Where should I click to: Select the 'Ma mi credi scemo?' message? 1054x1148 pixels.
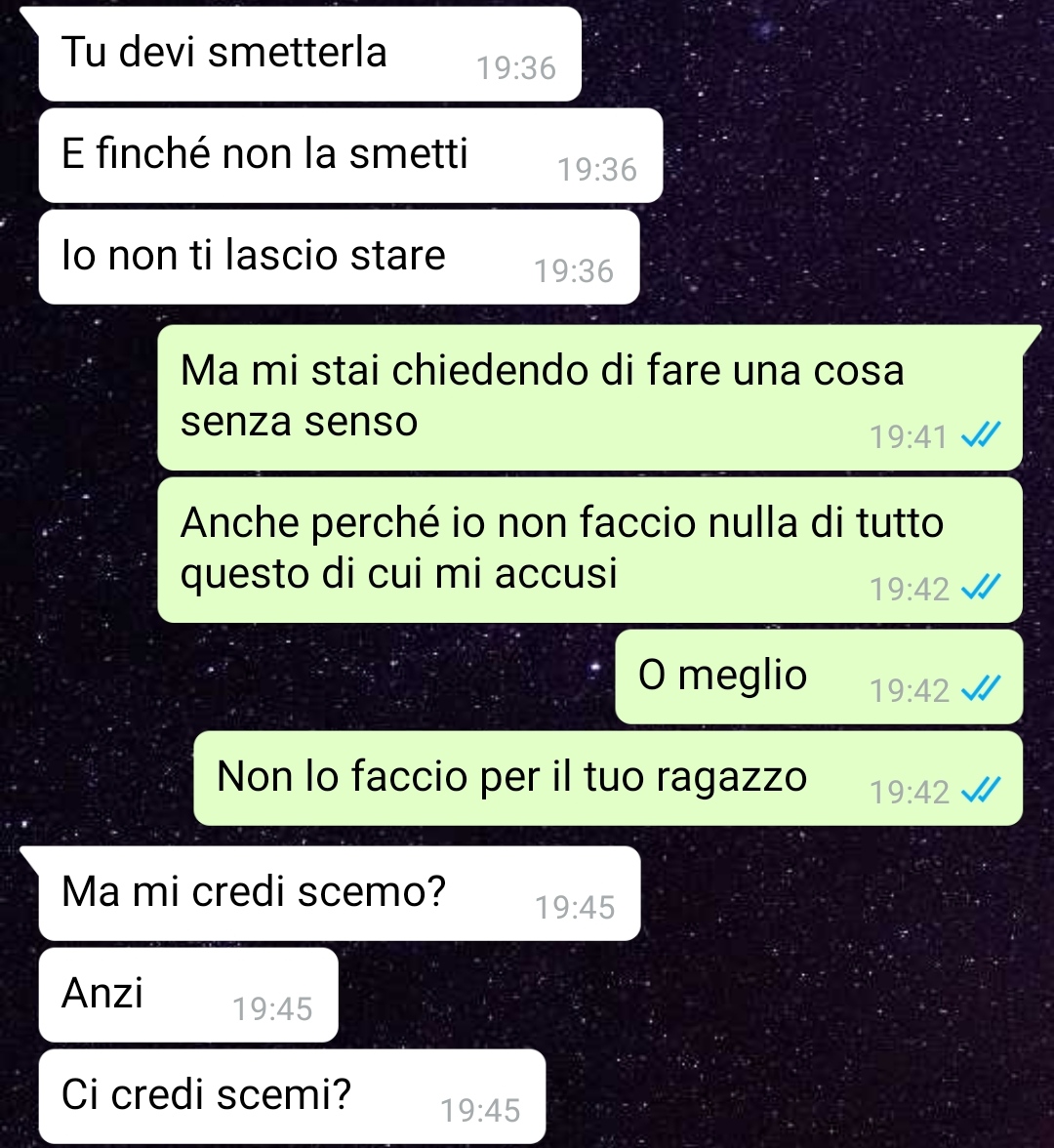(340, 893)
